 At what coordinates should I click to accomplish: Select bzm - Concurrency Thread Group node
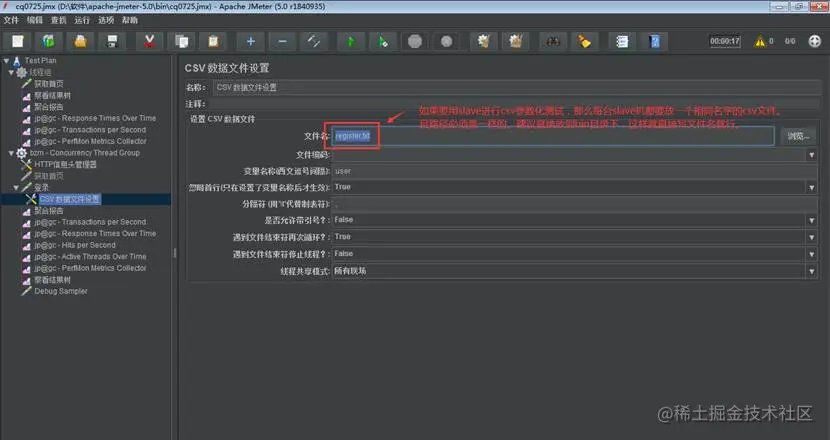coord(85,152)
